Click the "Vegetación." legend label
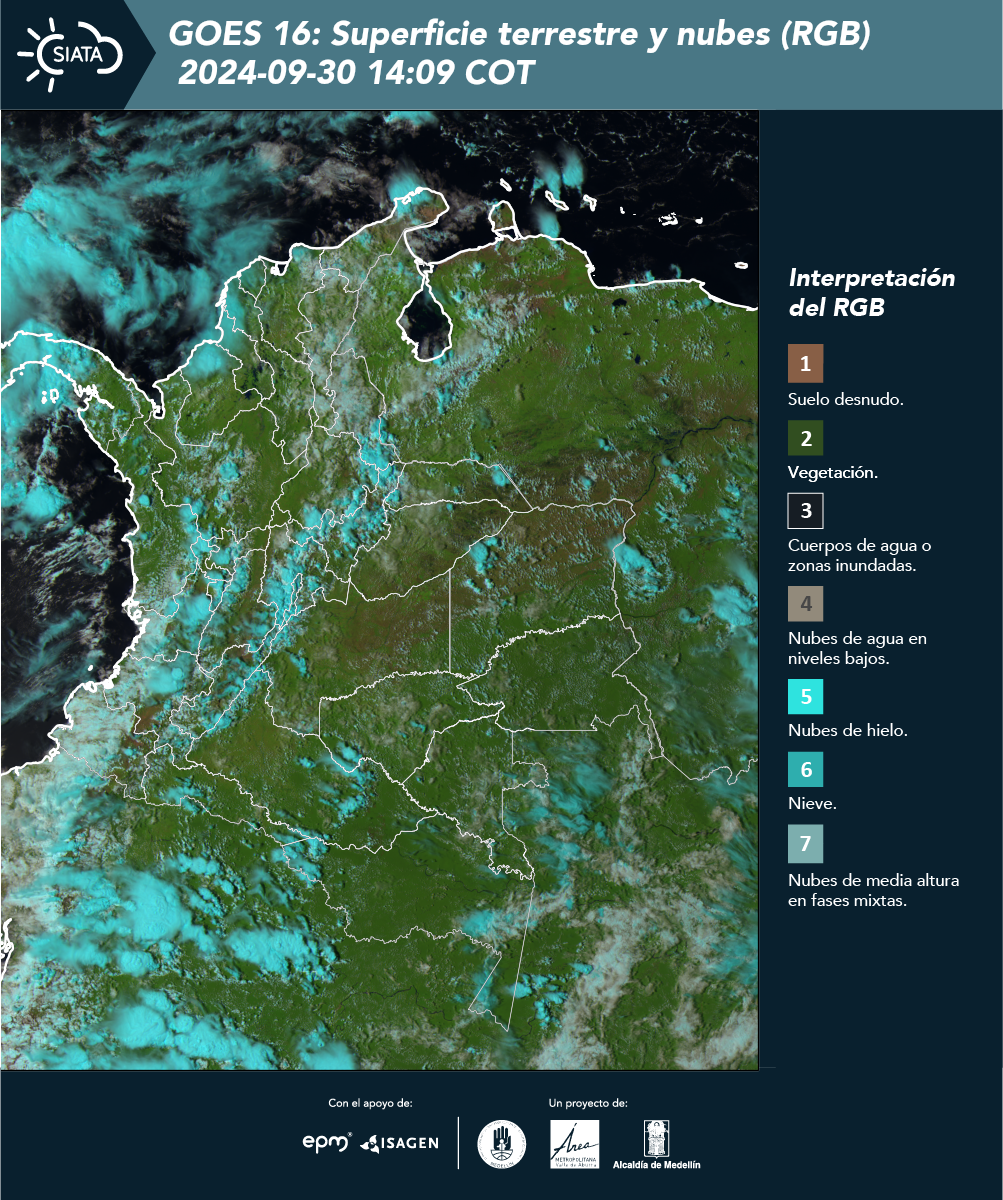Viewport: 1003px width, 1200px height. click(x=833, y=473)
